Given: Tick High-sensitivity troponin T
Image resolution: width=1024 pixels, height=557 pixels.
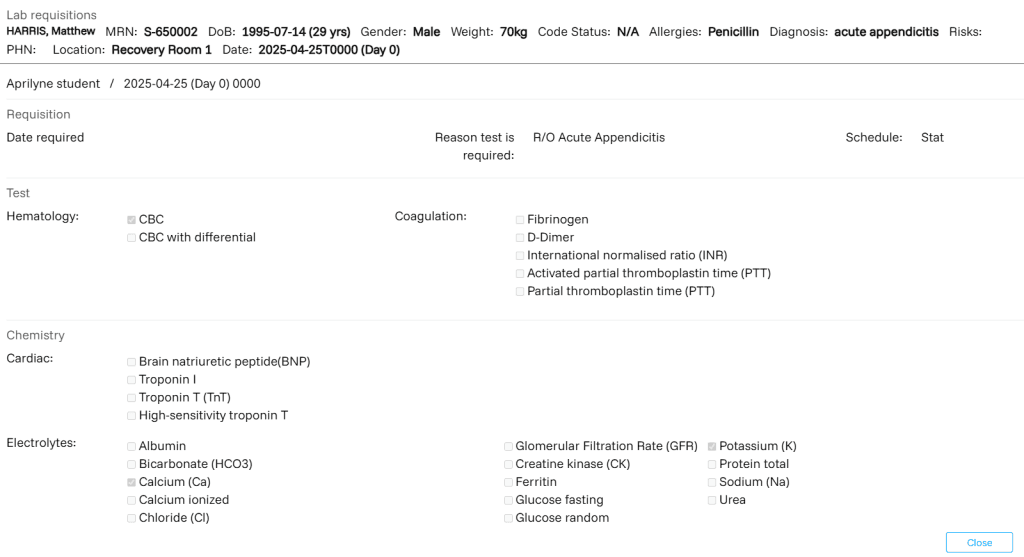Looking at the screenshot, I should pyautogui.click(x=131, y=416).
